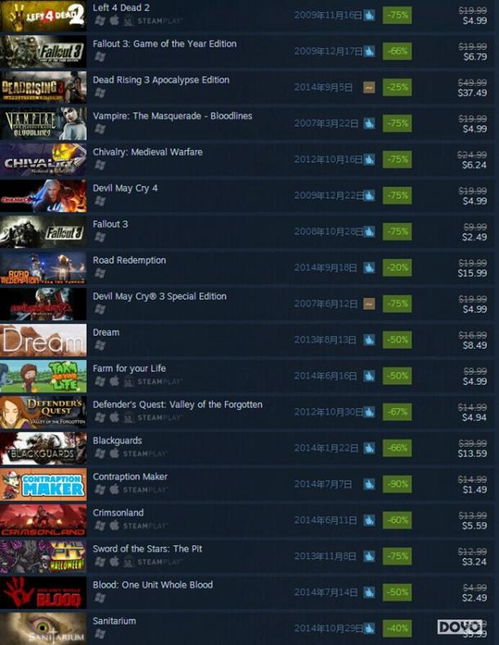Select the Dream game thumbnail

point(43,341)
